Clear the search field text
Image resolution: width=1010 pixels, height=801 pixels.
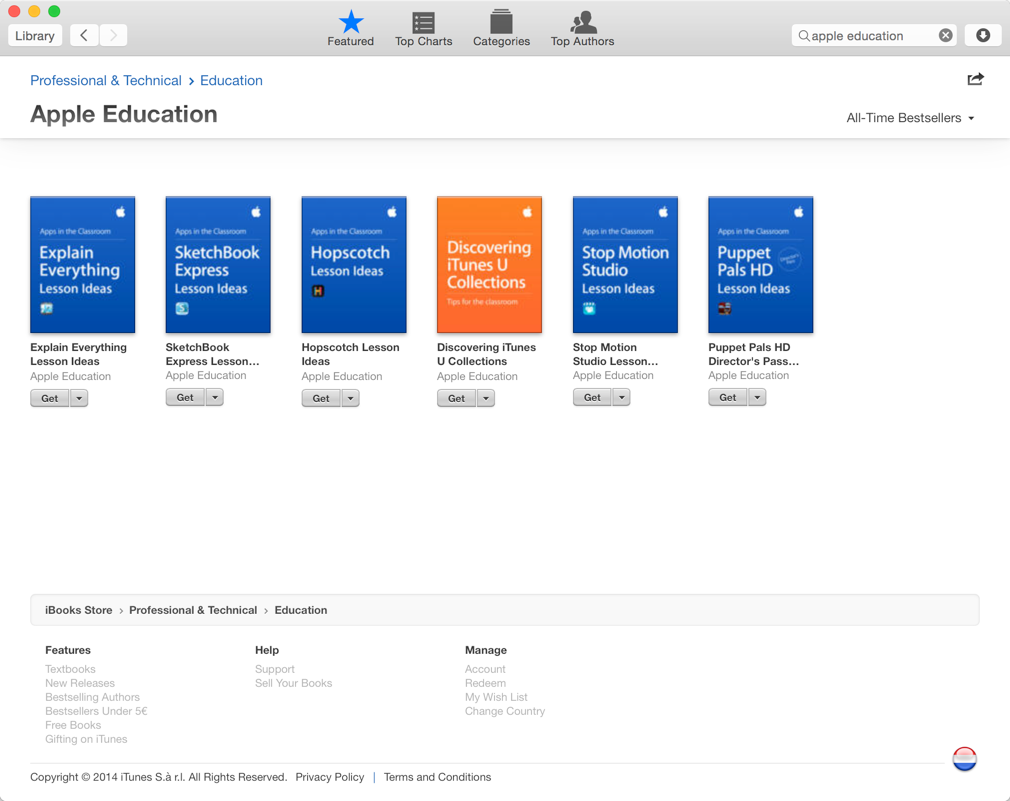point(945,35)
